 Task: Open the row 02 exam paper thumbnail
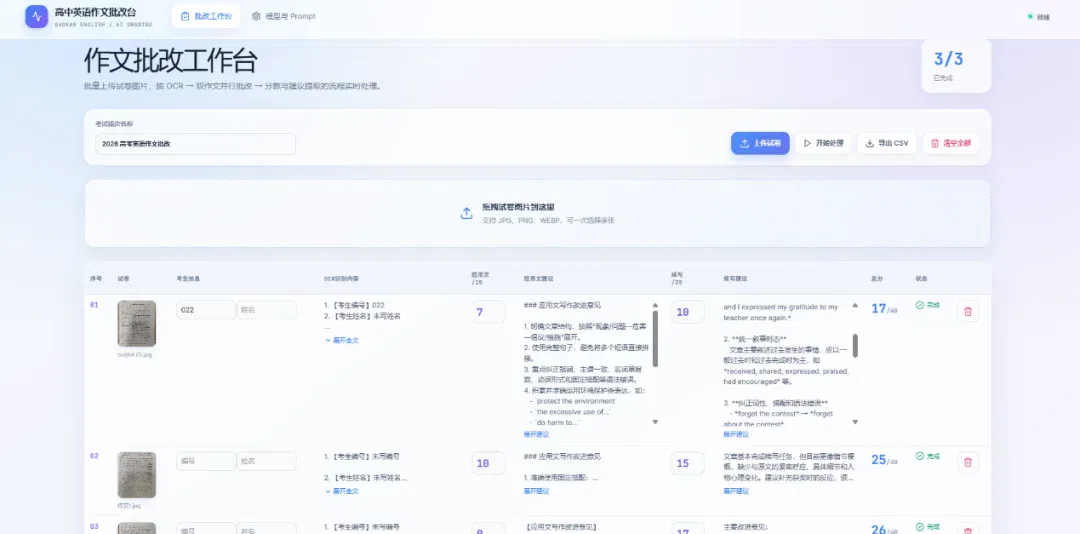click(x=136, y=475)
